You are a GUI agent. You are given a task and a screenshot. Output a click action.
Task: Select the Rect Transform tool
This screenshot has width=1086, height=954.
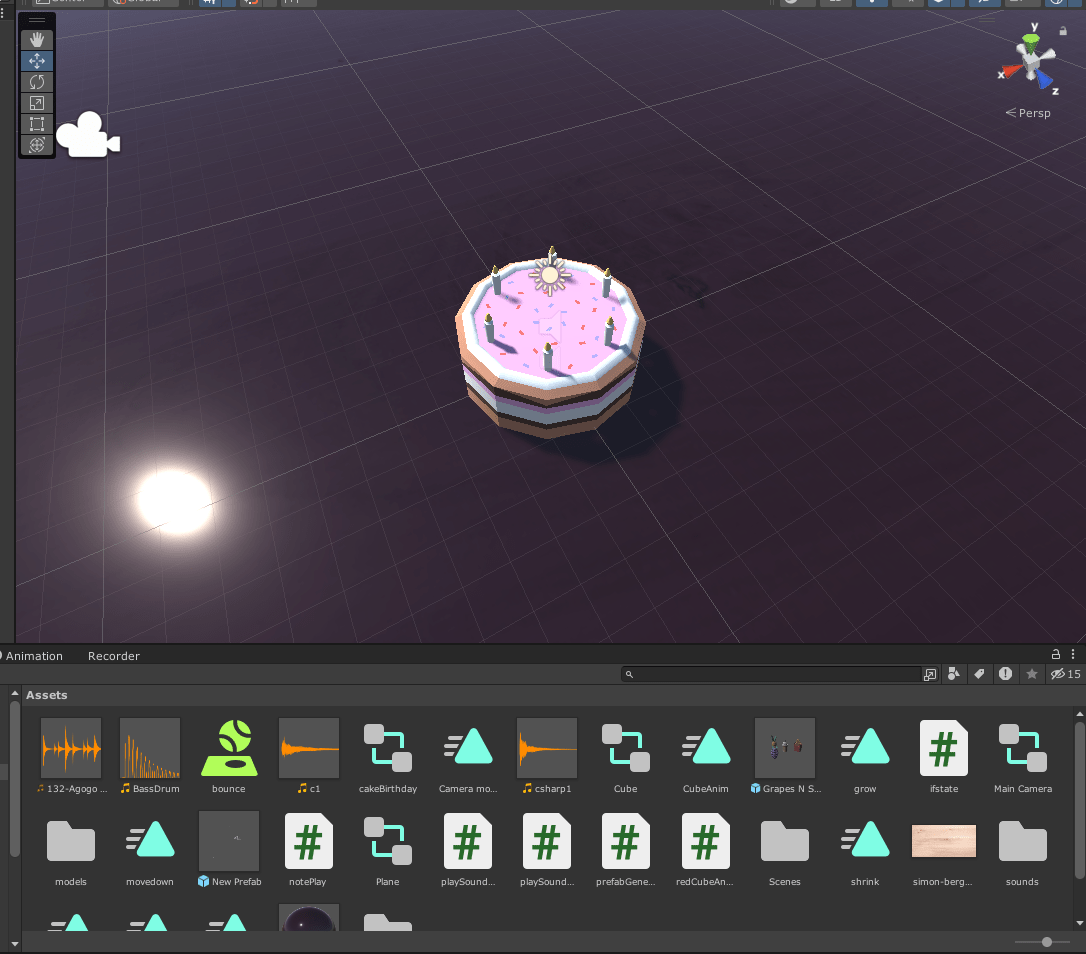(x=37, y=124)
